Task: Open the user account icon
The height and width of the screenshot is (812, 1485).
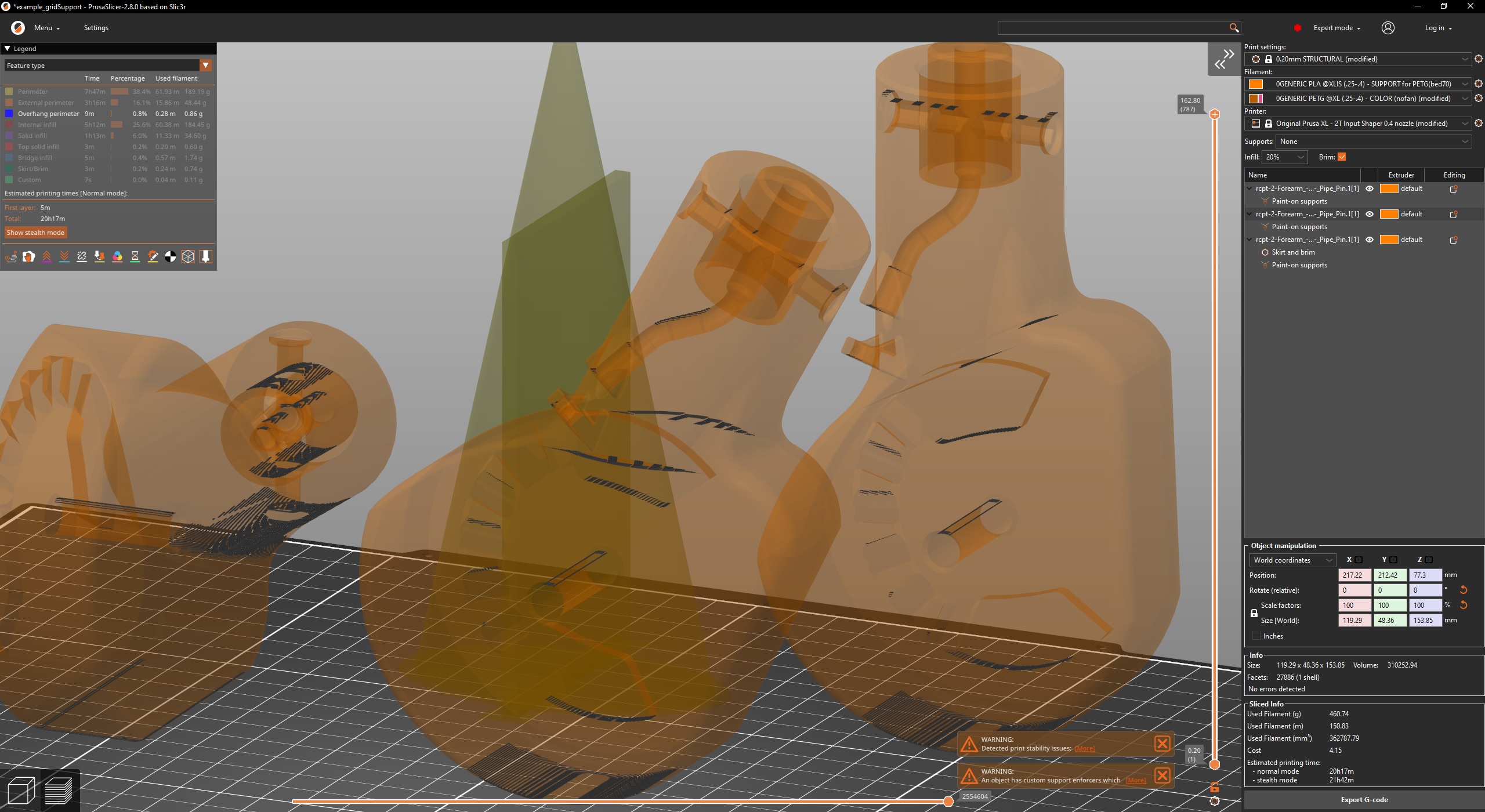Action: tap(1388, 28)
